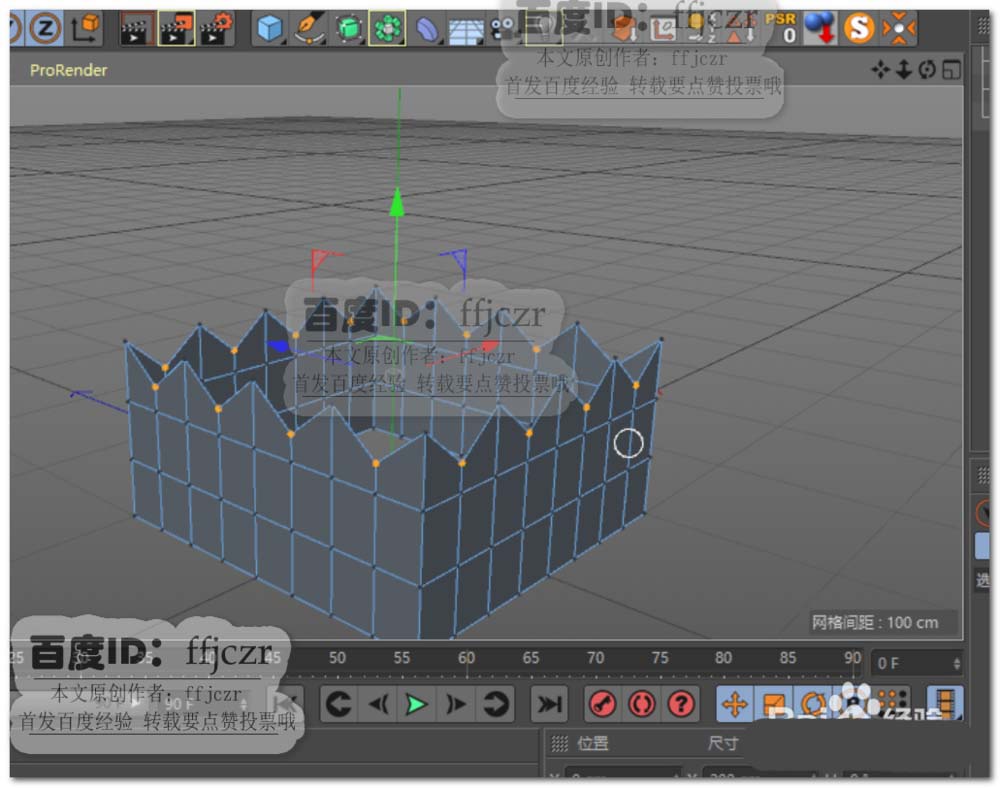This screenshot has height=788, width=1000.
Task: Toggle the active viewport maximize icon
Action: (x=951, y=69)
